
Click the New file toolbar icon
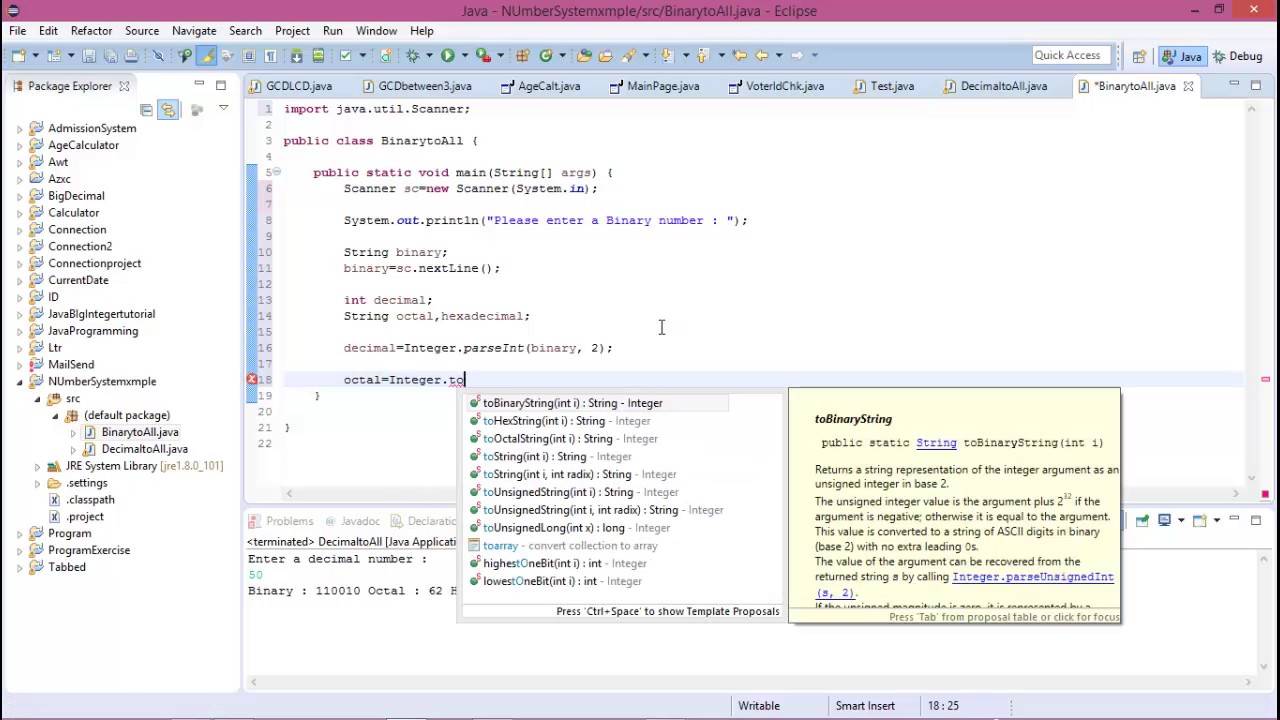click(18, 55)
